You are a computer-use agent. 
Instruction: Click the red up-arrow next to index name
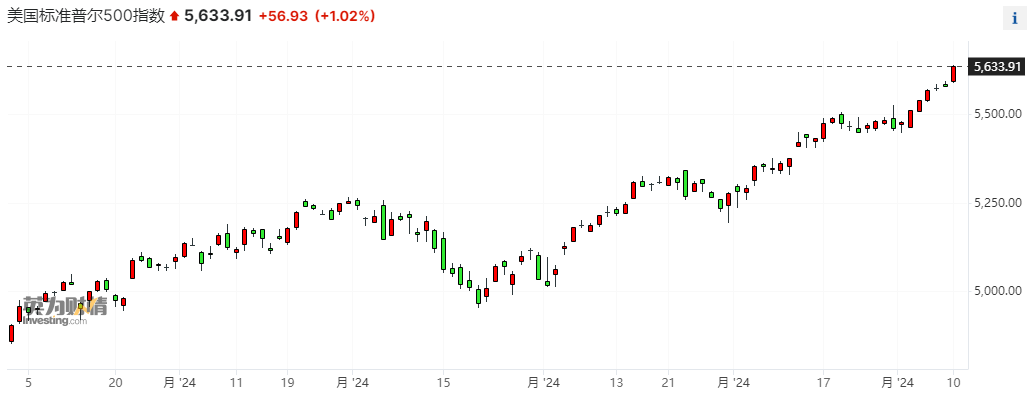tap(175, 16)
